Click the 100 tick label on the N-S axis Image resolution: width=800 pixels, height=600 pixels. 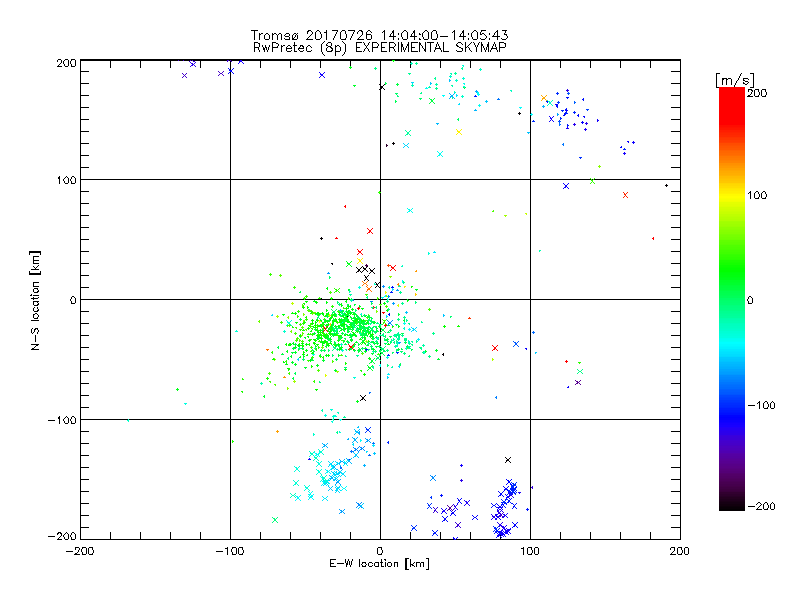[x=66, y=180]
